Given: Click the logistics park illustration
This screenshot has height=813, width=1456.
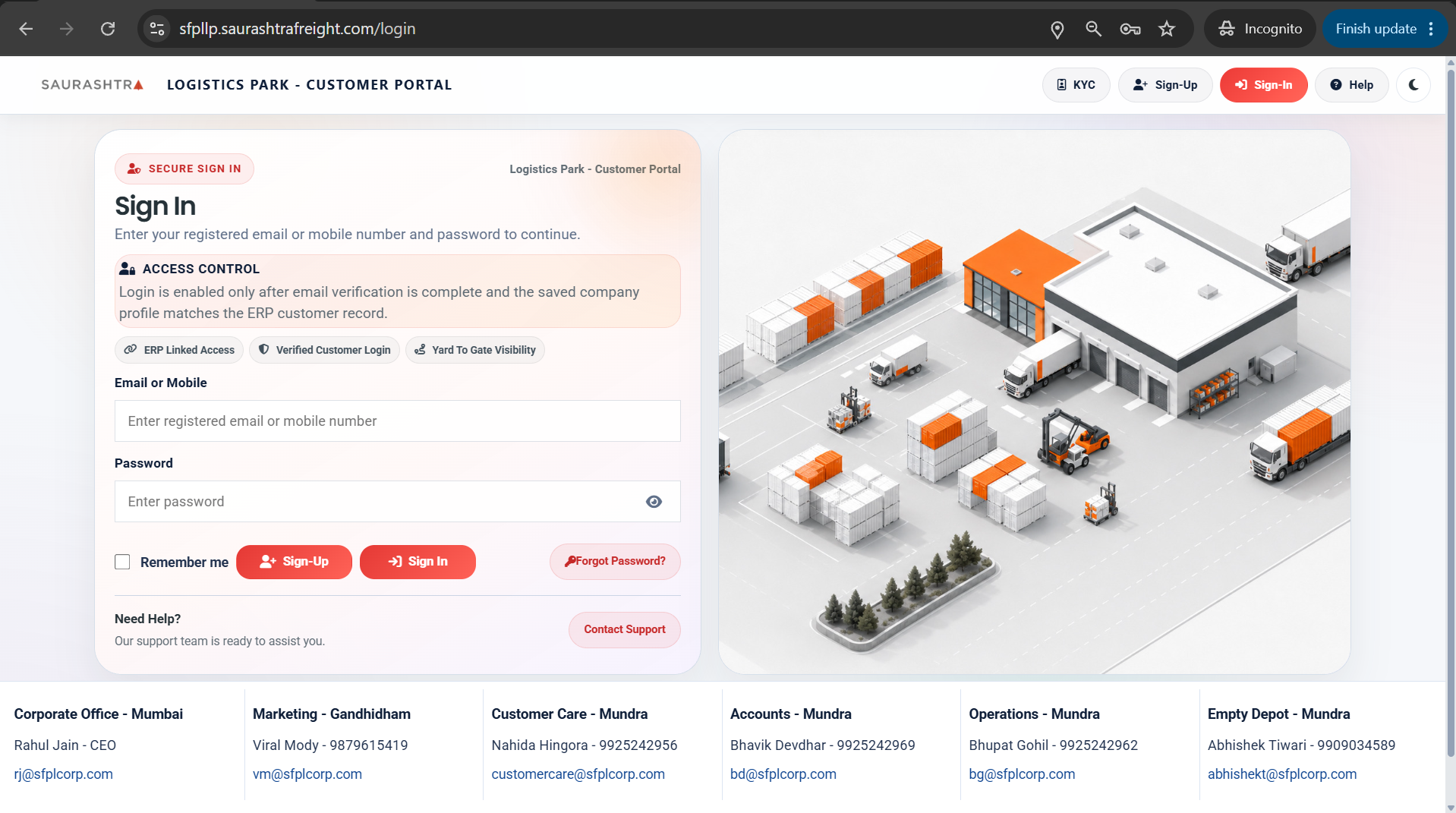Looking at the screenshot, I should 1034,402.
